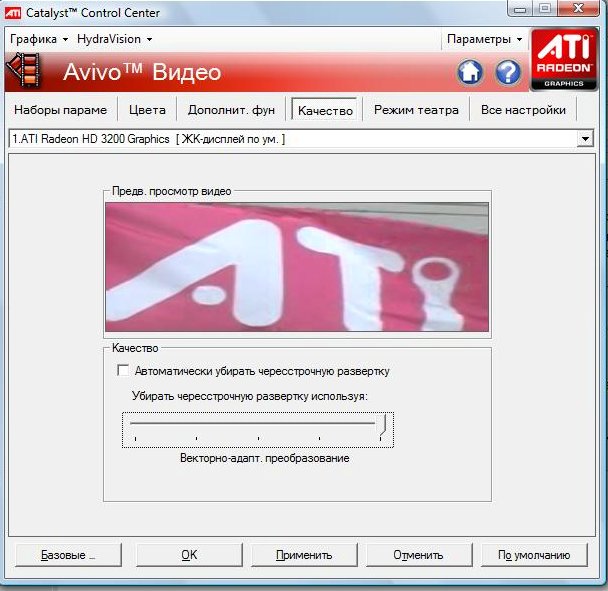608x591 pixels.
Task: Click the Векторно-адапт. преобразование label
Action: [265, 458]
